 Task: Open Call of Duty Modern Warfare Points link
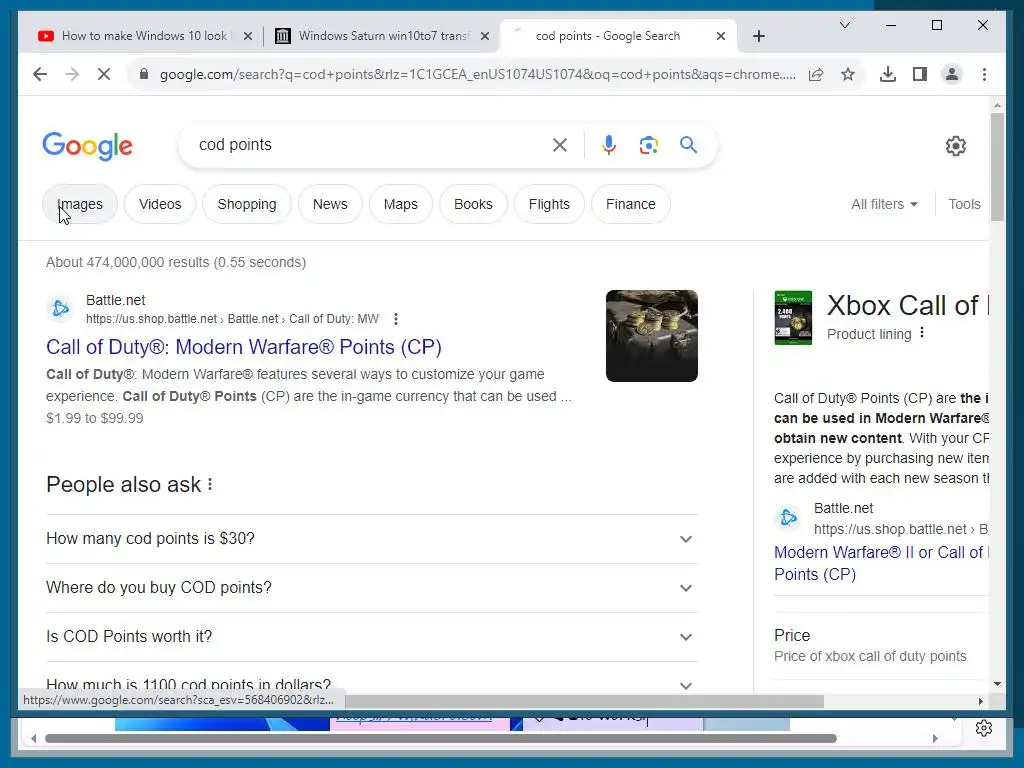pyautogui.click(x=244, y=347)
